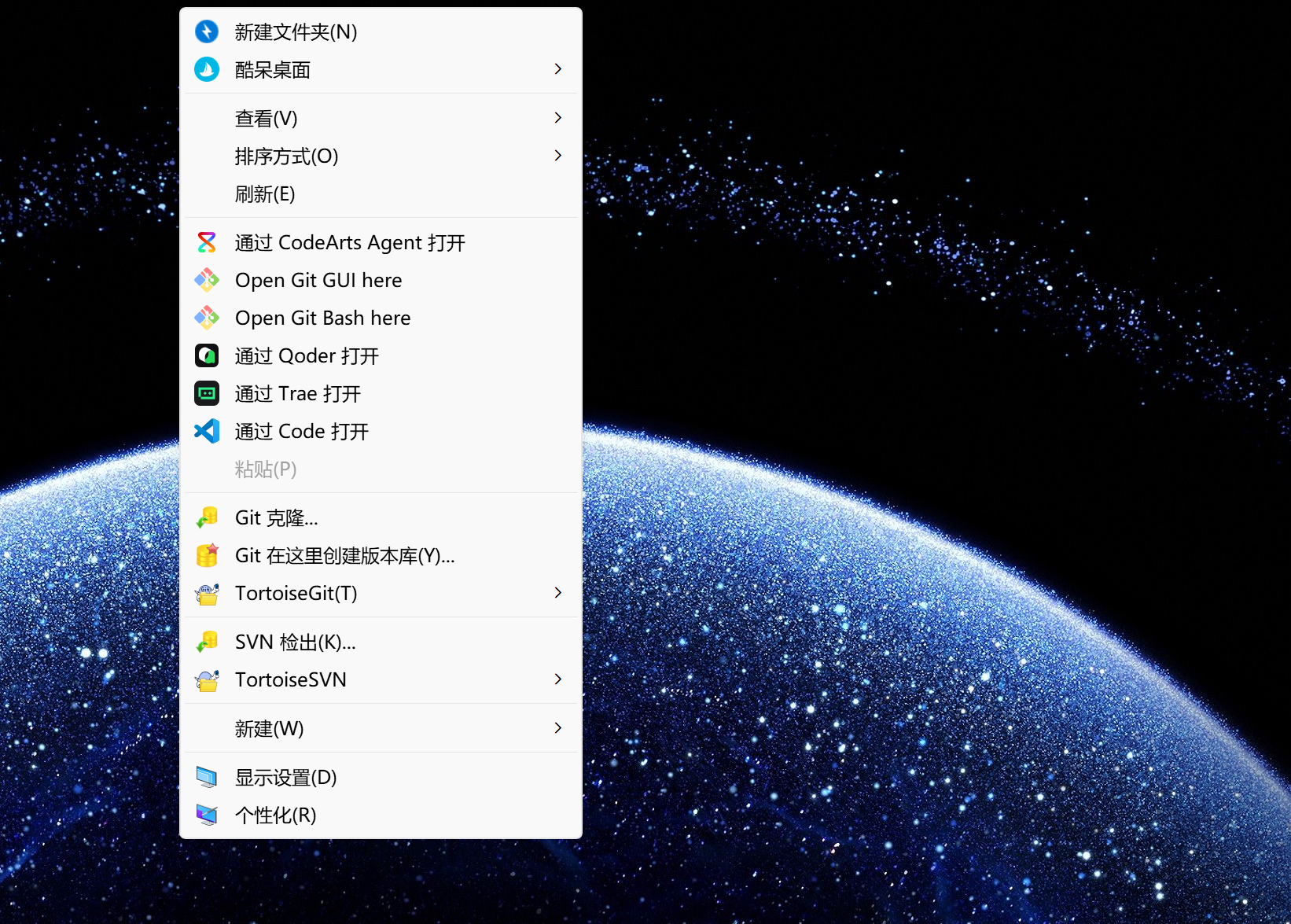The height and width of the screenshot is (924, 1291).
Task: Expand the 排序方式(O) submenu arrow
Action: tap(558, 156)
